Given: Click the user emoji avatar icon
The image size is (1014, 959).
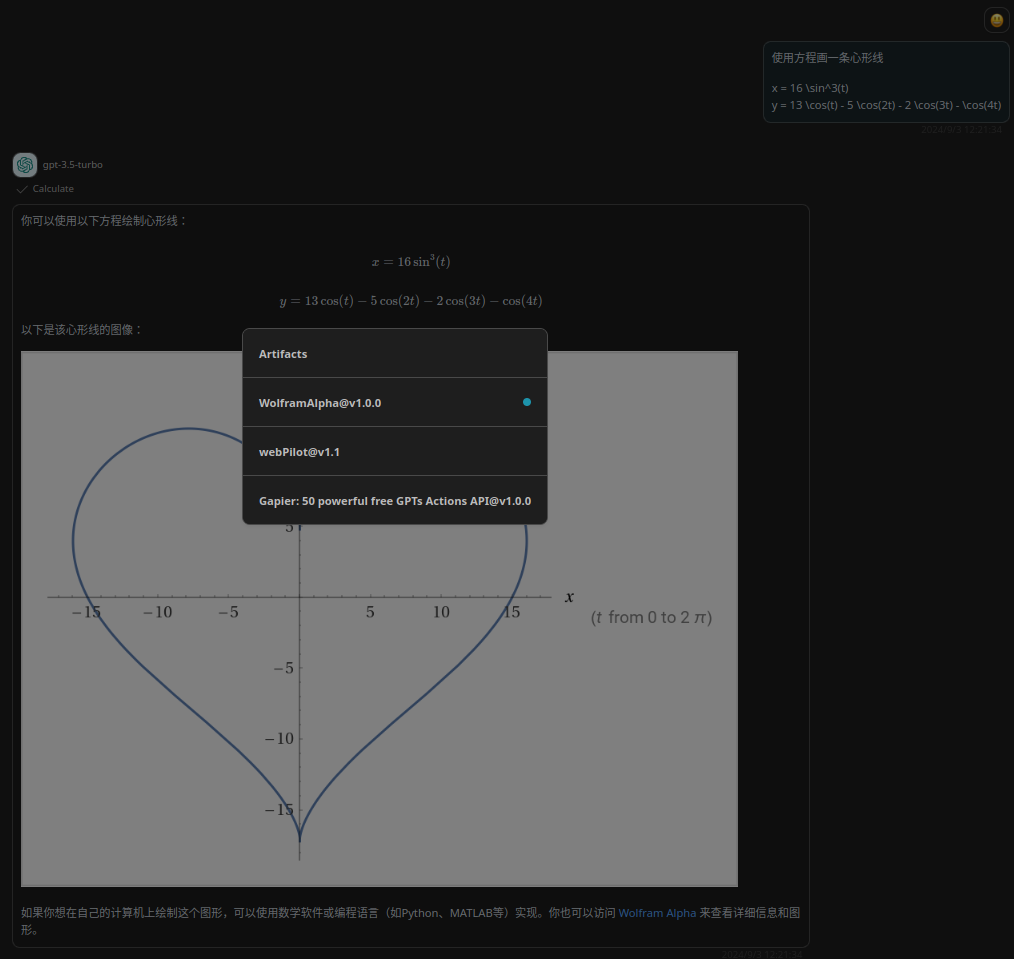Looking at the screenshot, I should point(997,20).
